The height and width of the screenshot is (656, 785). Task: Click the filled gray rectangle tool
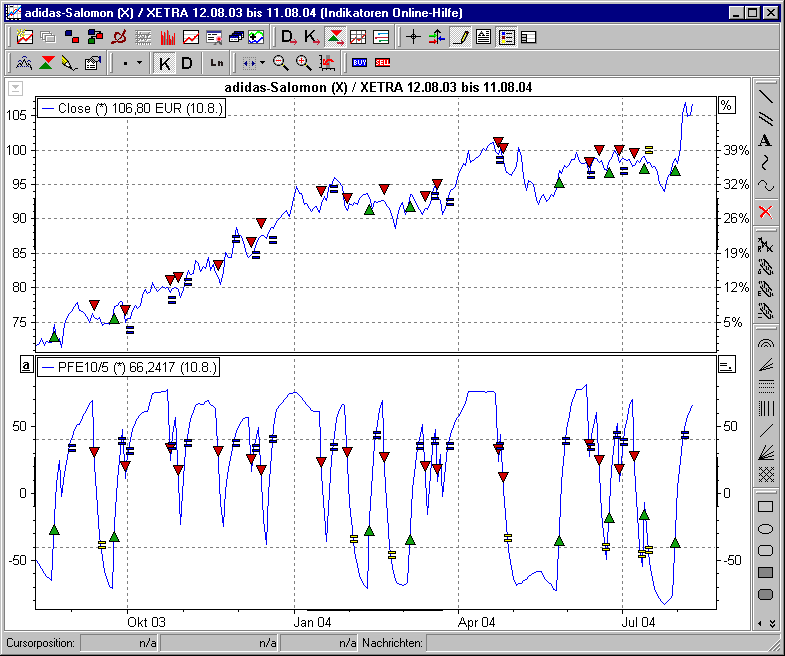click(765, 572)
